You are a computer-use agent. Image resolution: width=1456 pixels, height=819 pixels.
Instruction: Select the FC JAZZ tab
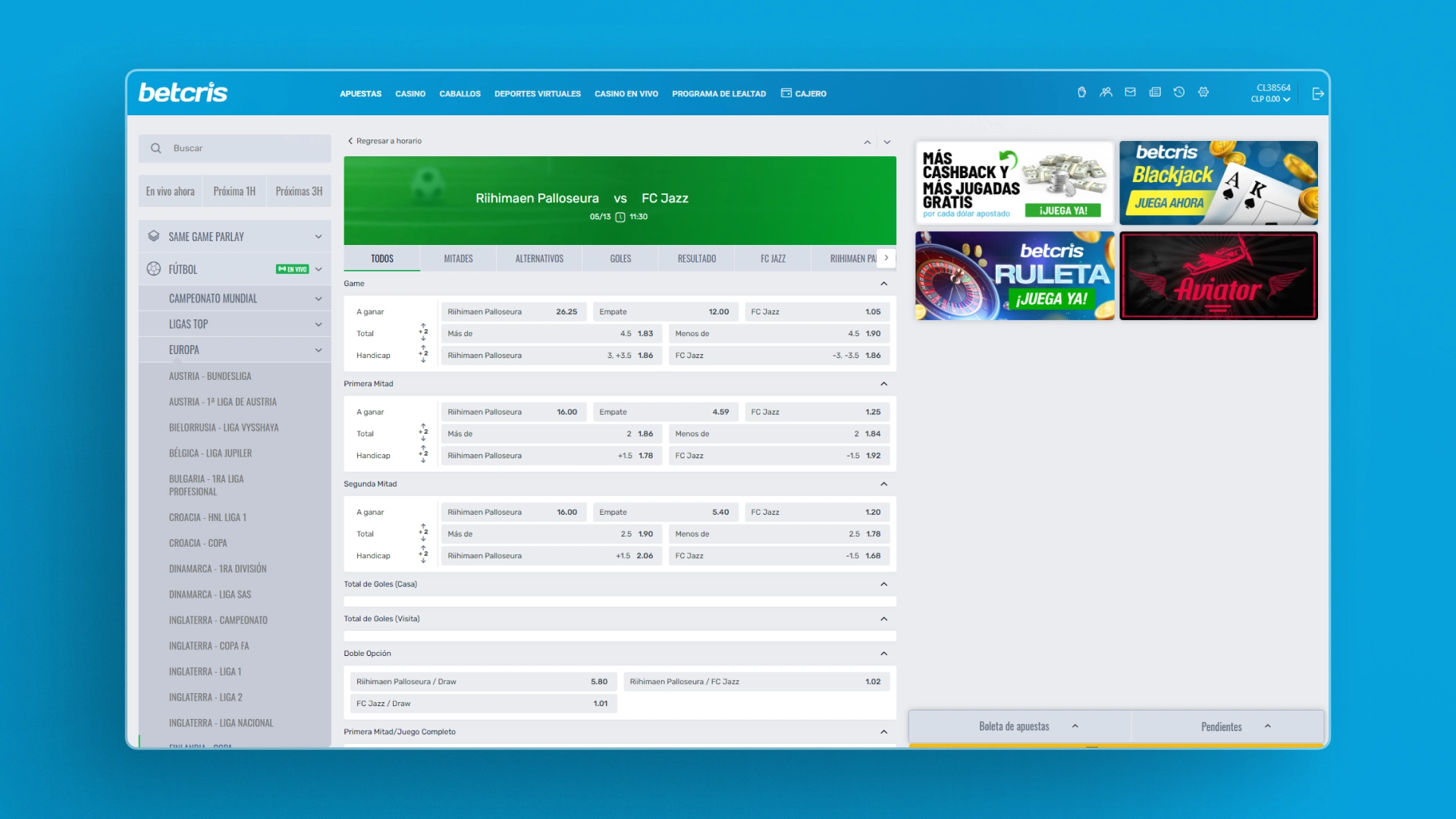click(x=773, y=259)
